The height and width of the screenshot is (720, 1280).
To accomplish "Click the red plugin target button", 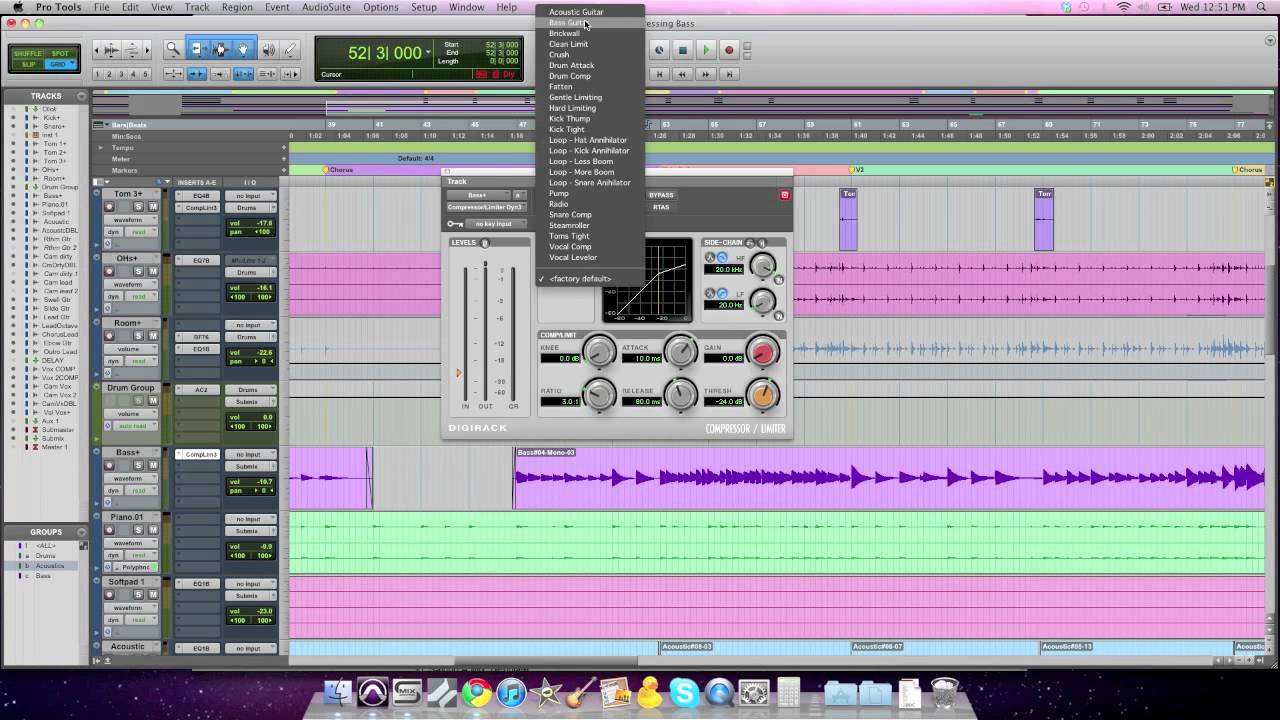I will point(784,195).
